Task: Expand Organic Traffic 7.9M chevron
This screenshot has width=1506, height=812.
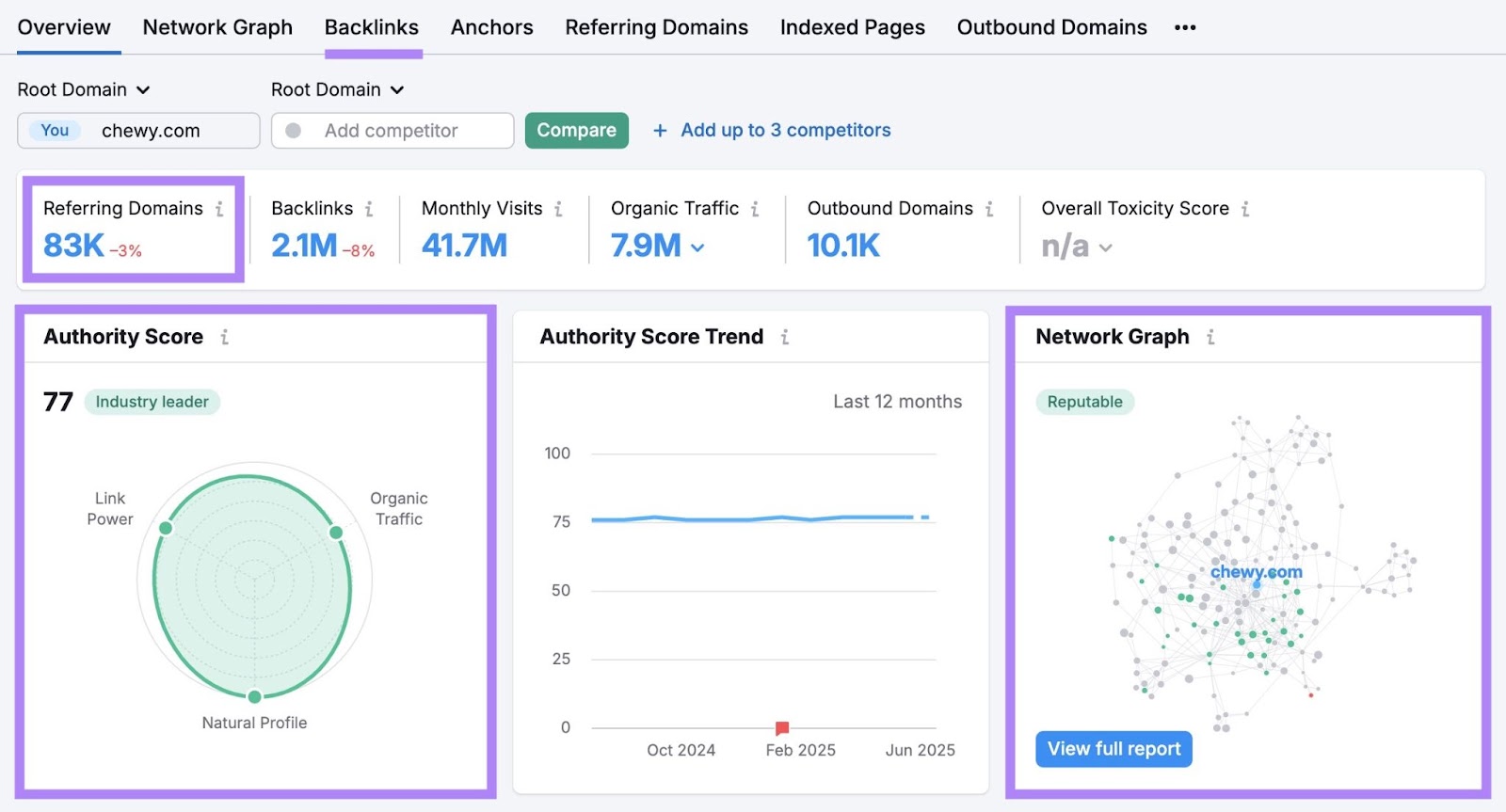Action: tap(697, 248)
